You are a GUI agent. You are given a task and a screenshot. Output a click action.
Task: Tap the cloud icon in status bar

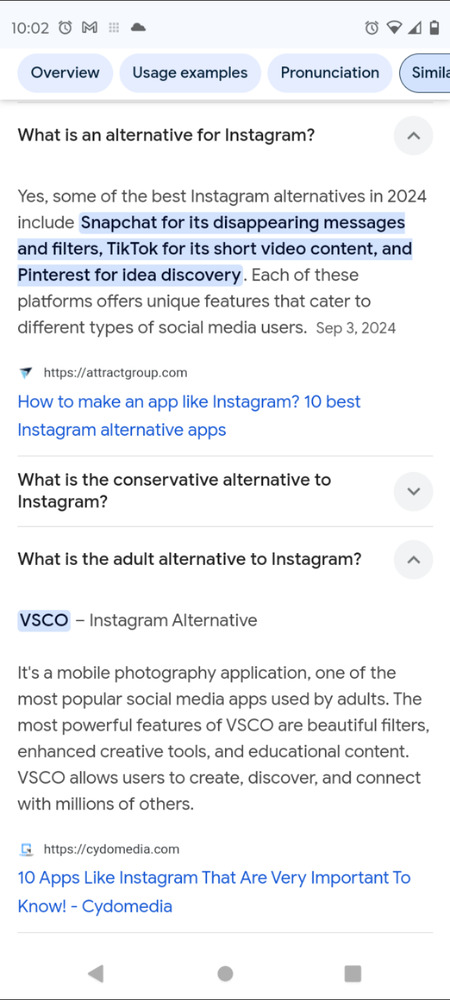pos(138,27)
